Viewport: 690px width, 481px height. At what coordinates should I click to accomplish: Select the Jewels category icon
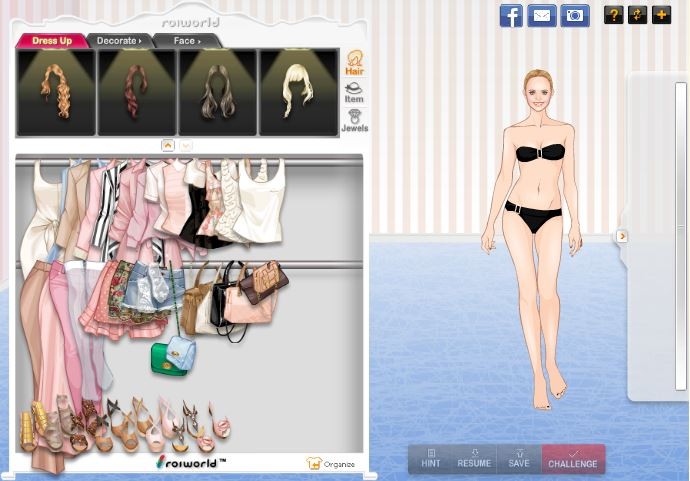354,121
